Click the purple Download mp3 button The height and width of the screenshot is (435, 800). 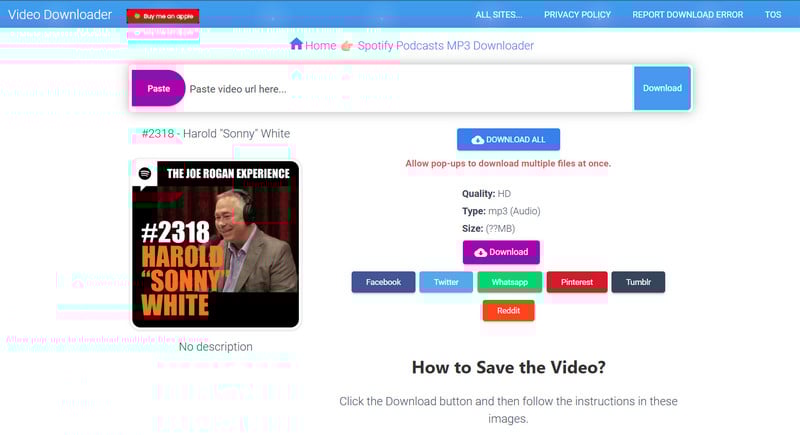[501, 252]
